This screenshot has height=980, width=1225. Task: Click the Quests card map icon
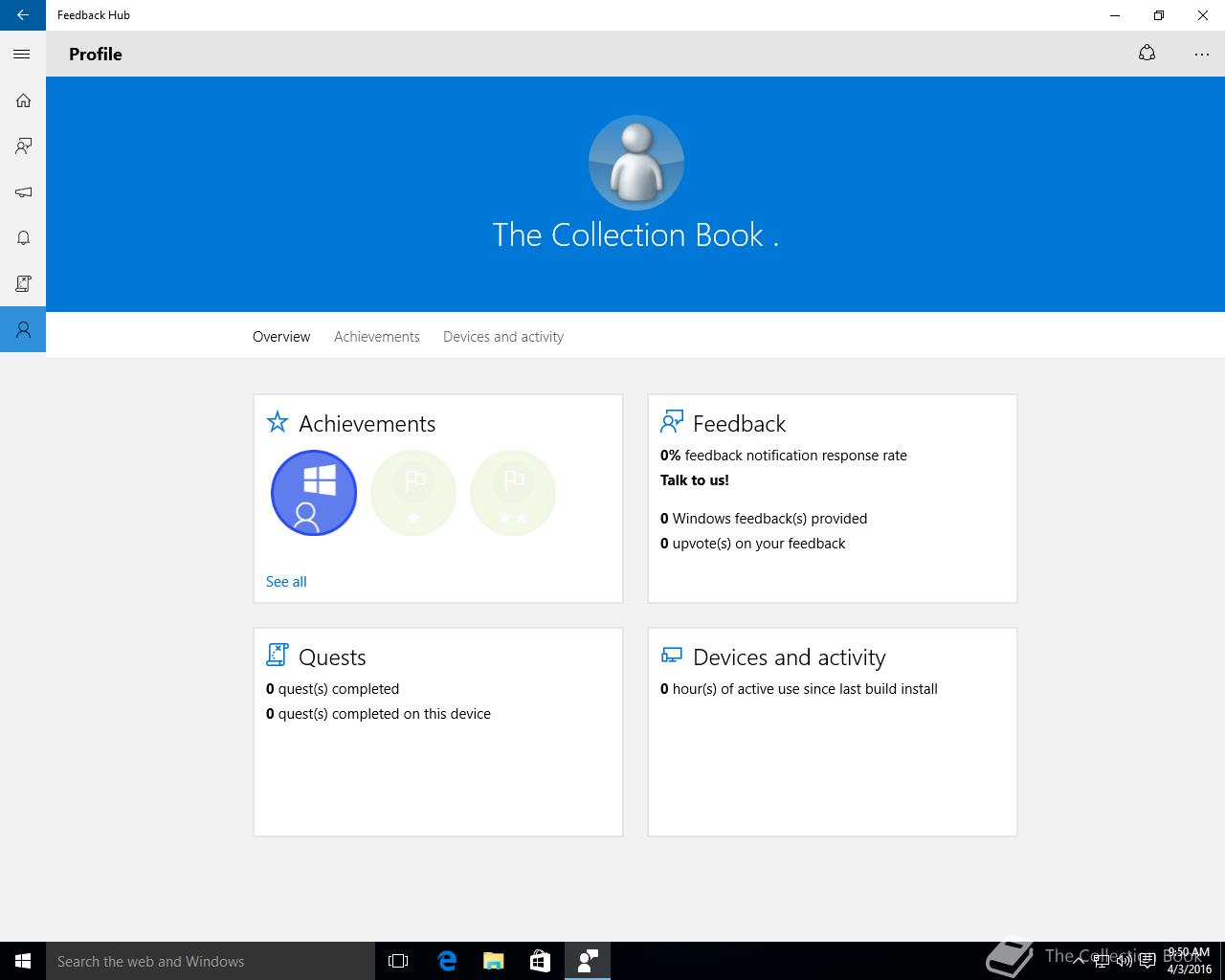coord(278,656)
